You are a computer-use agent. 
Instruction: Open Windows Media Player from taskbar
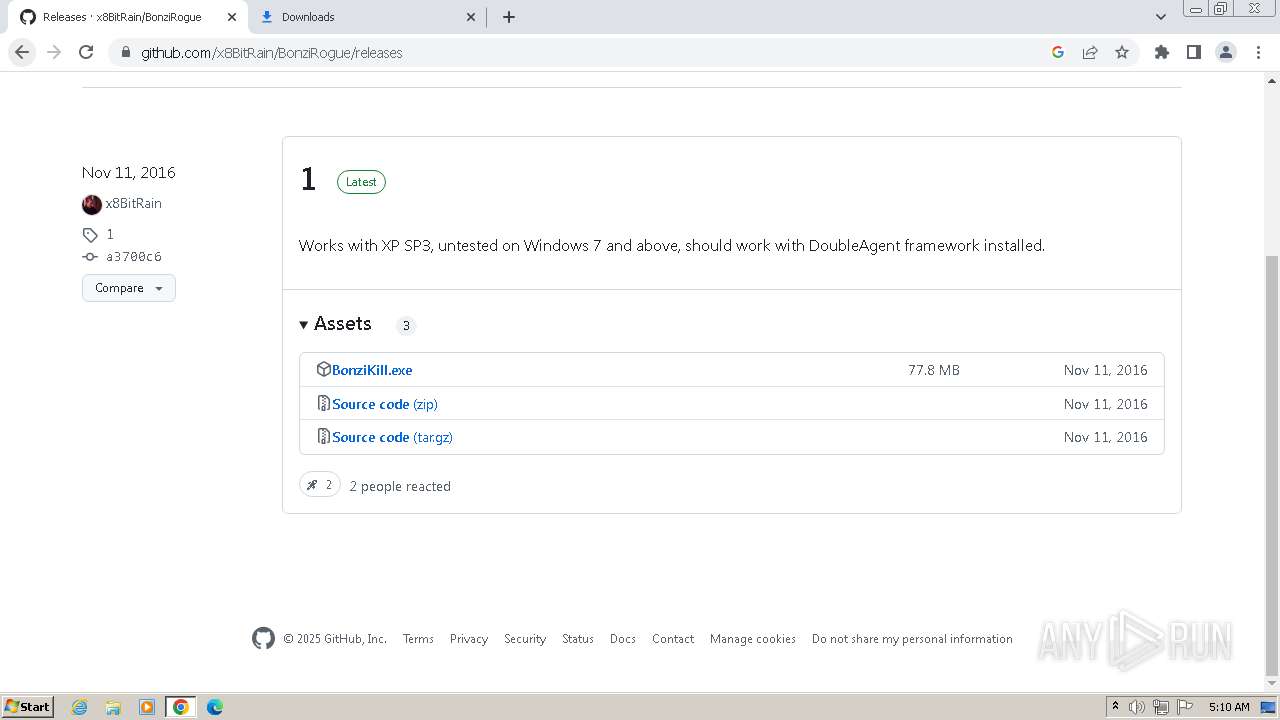147,707
